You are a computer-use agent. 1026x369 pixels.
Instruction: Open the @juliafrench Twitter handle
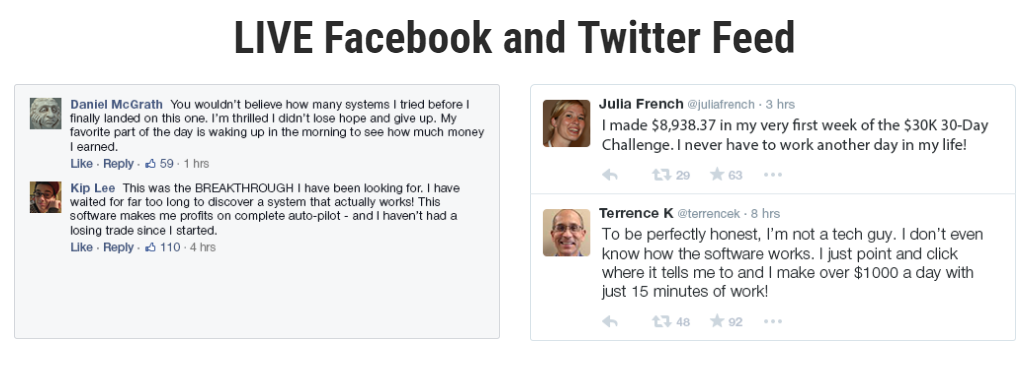[721, 105]
